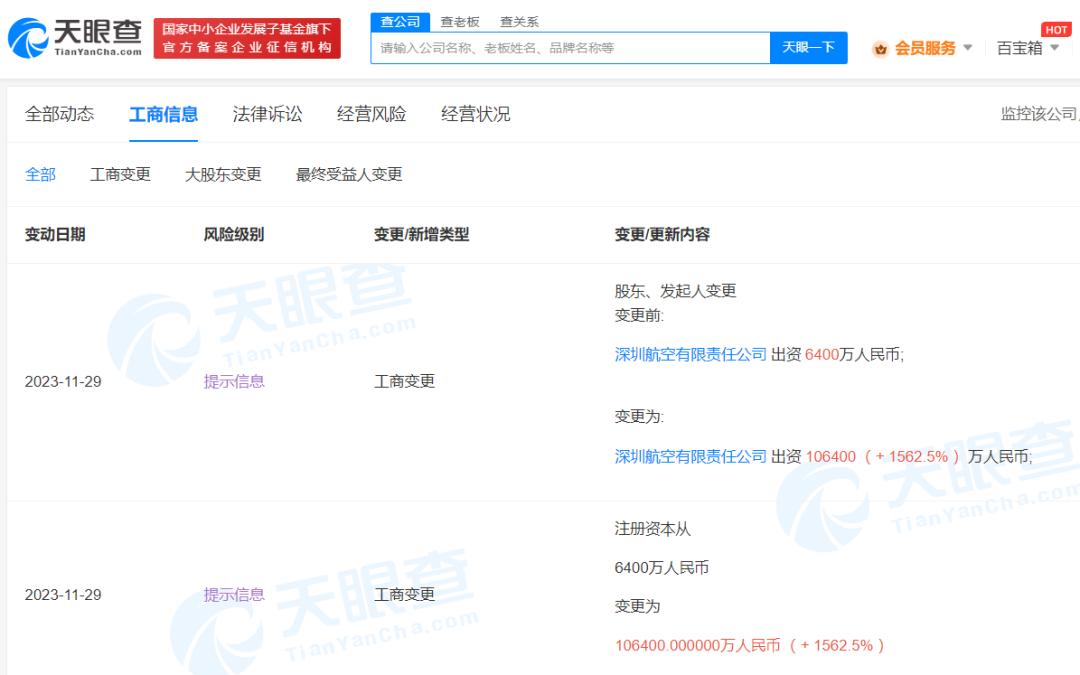Switch to the 法律诉讼 tab
1080x675 pixels.
[267, 114]
